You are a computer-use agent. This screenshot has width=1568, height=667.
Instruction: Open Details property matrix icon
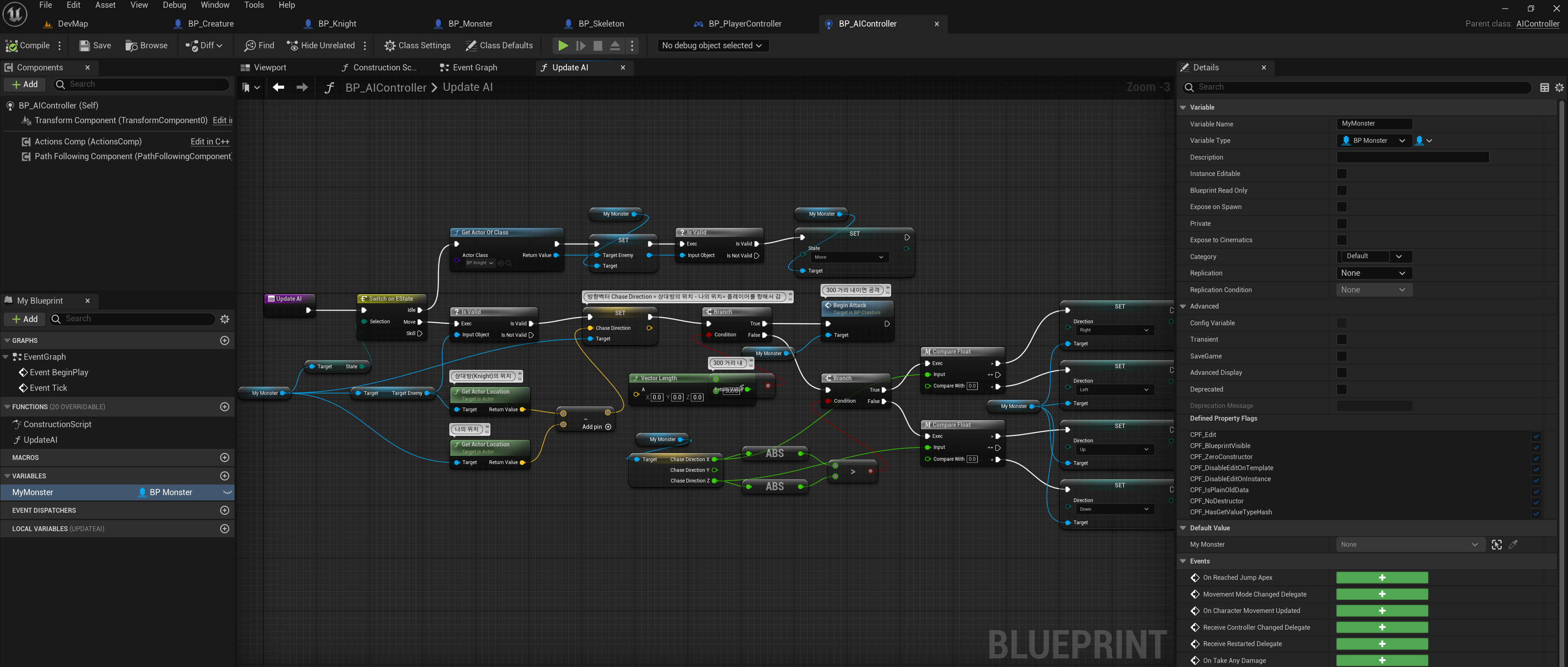pyautogui.click(x=1544, y=88)
